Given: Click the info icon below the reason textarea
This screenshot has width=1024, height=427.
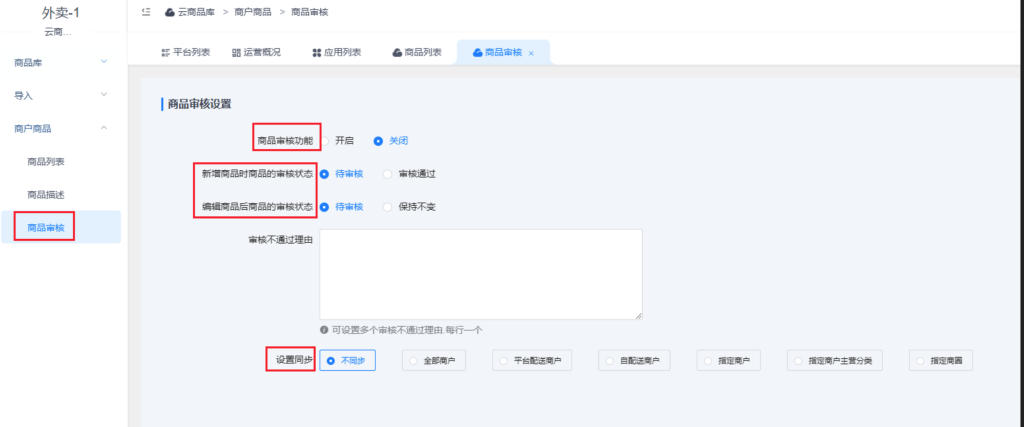Looking at the screenshot, I should [x=324, y=329].
